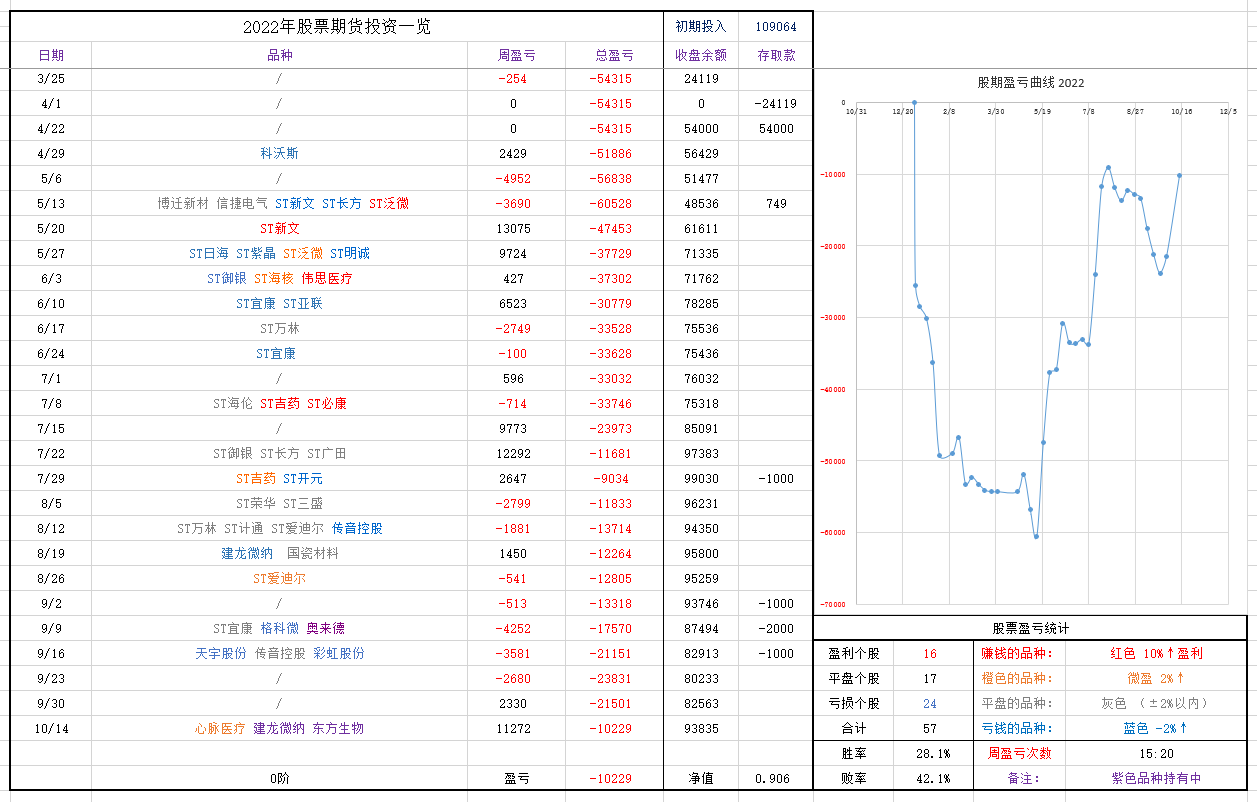The width and height of the screenshot is (1257, 802).
Task: Click the 紫色品种持有中 note cell
Action: coord(1157,778)
